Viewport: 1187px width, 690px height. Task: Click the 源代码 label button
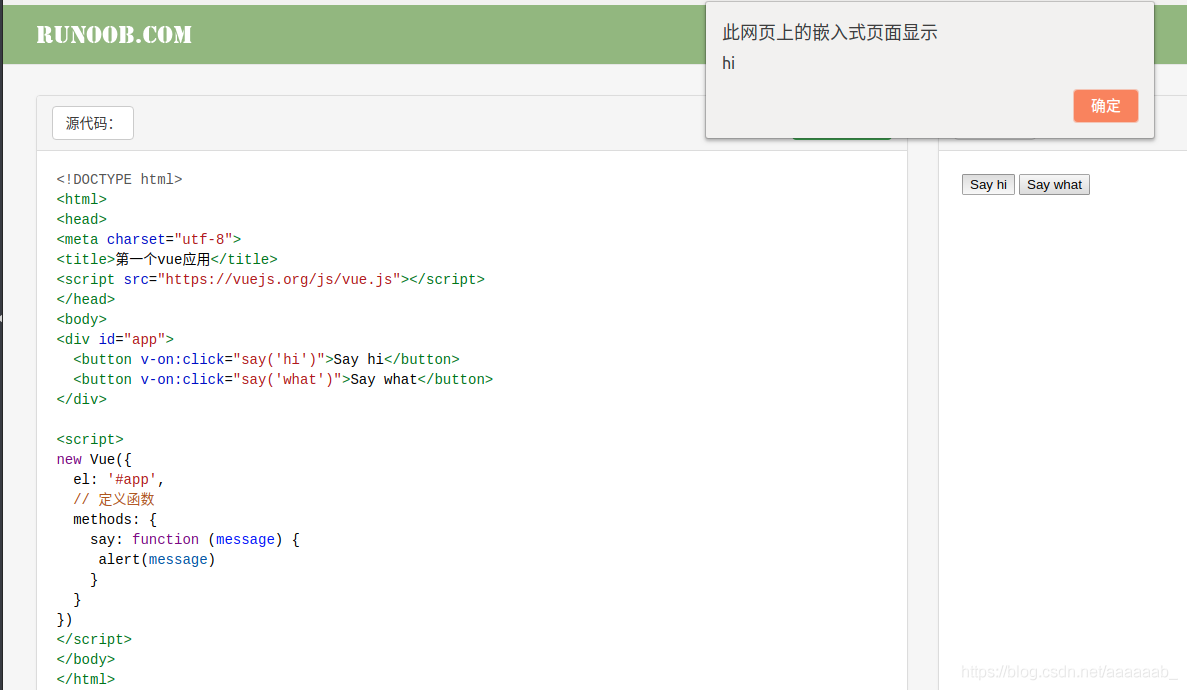pos(92,123)
